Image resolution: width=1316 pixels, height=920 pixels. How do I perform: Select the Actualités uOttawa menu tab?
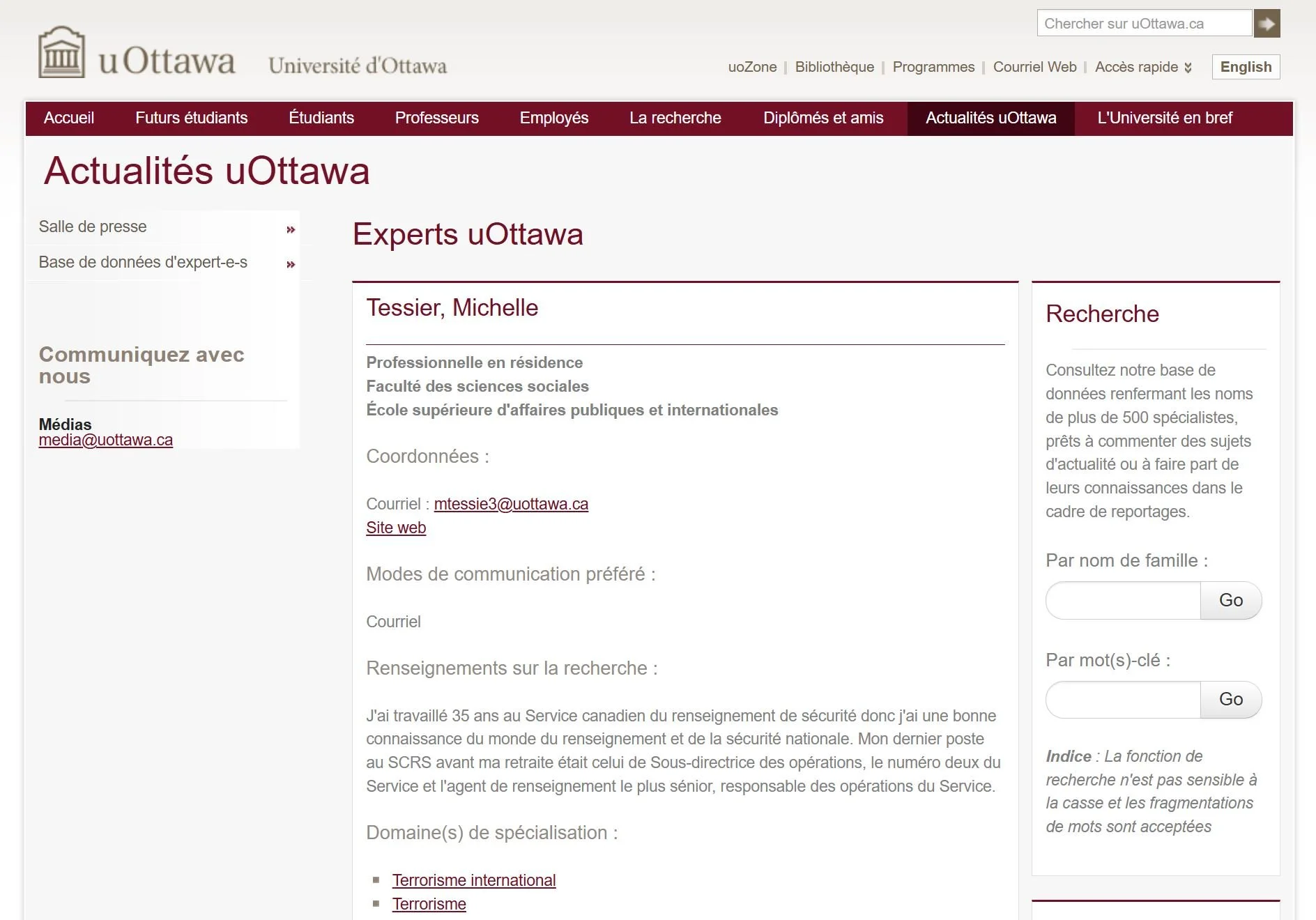(991, 118)
